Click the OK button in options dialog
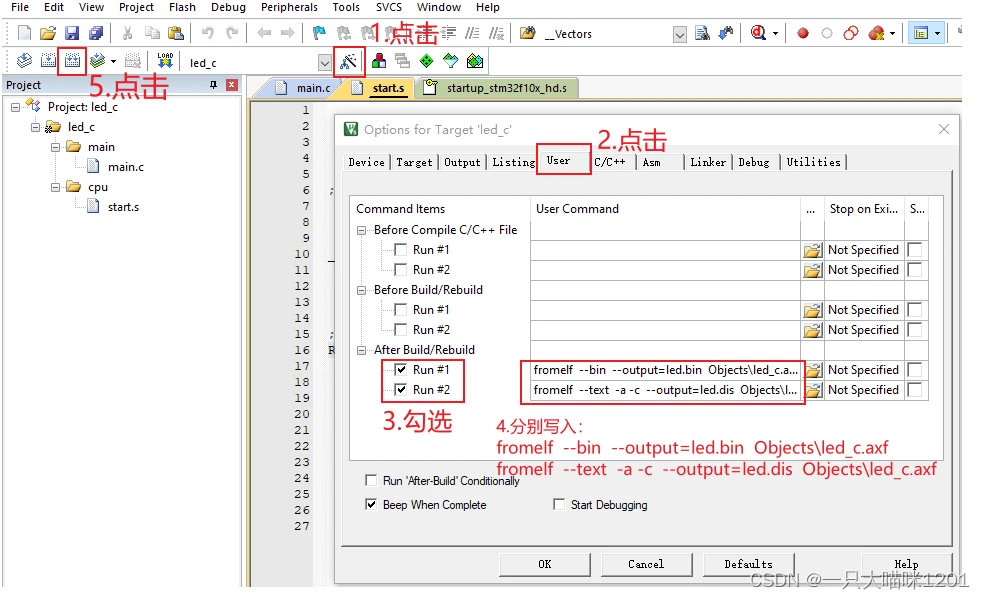This screenshot has width=985, height=599. click(x=544, y=564)
